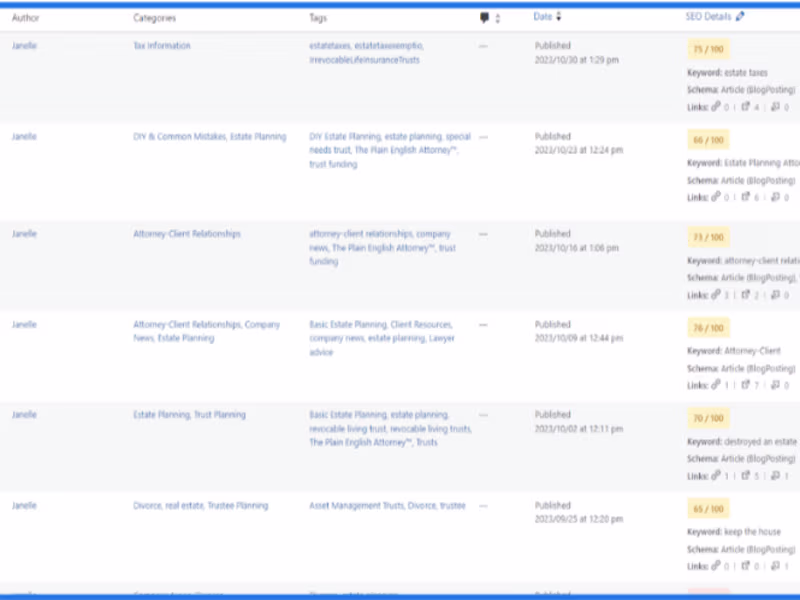
Task: Click the Author column header
Action: click(26, 18)
